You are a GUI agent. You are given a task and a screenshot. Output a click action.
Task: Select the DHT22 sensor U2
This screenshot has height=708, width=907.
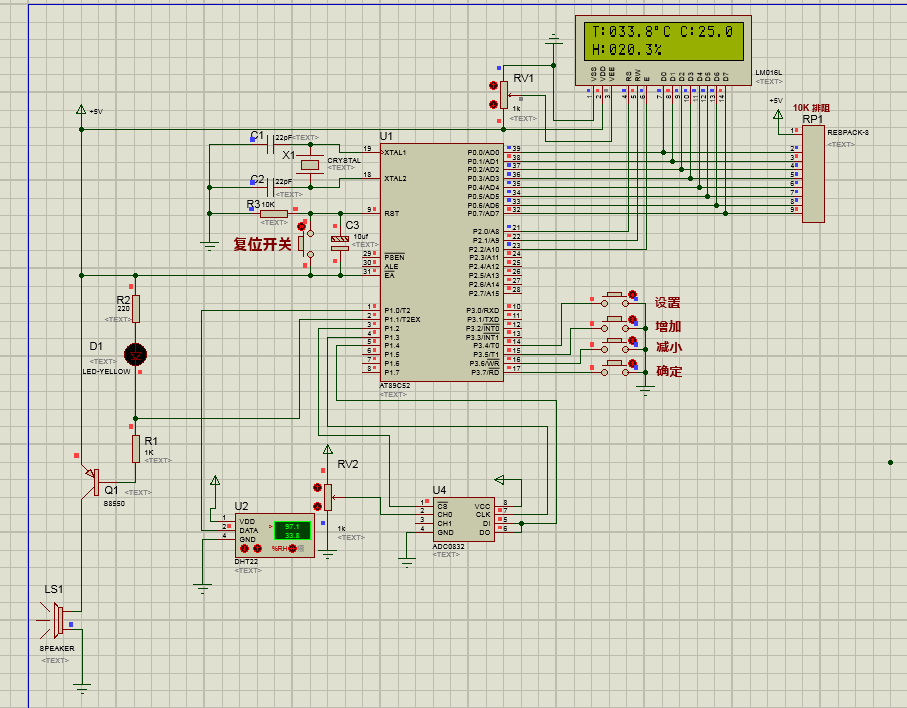point(275,536)
